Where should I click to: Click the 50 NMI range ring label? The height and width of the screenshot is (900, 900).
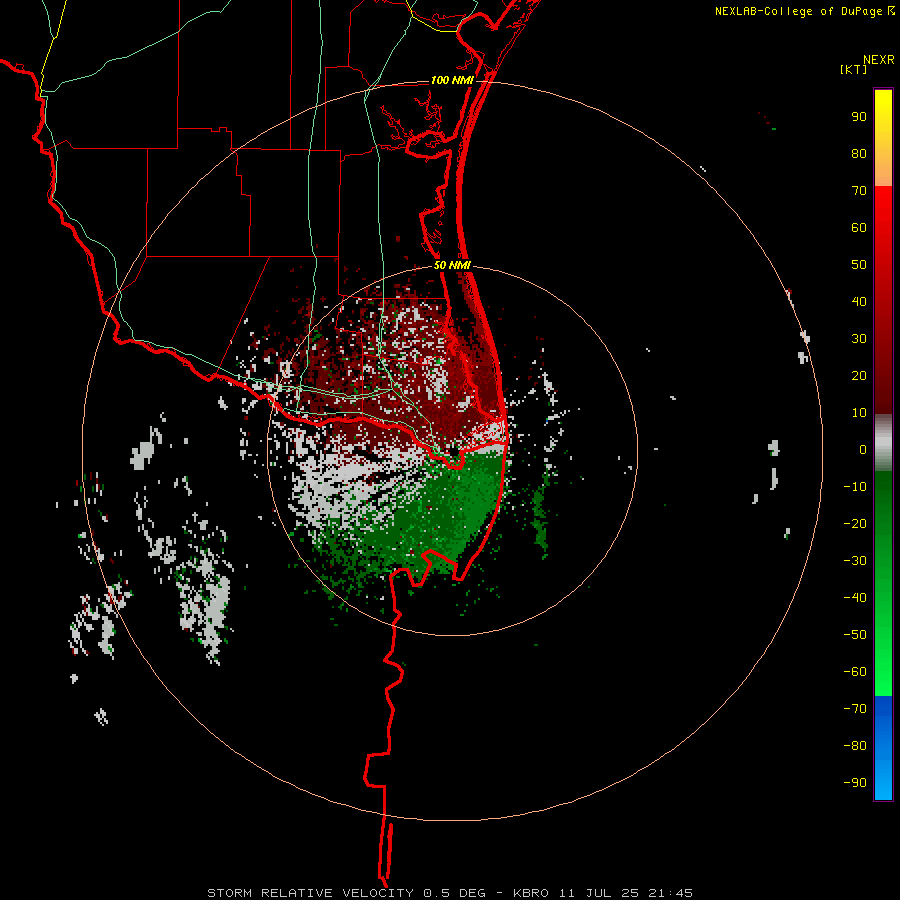tap(452, 265)
